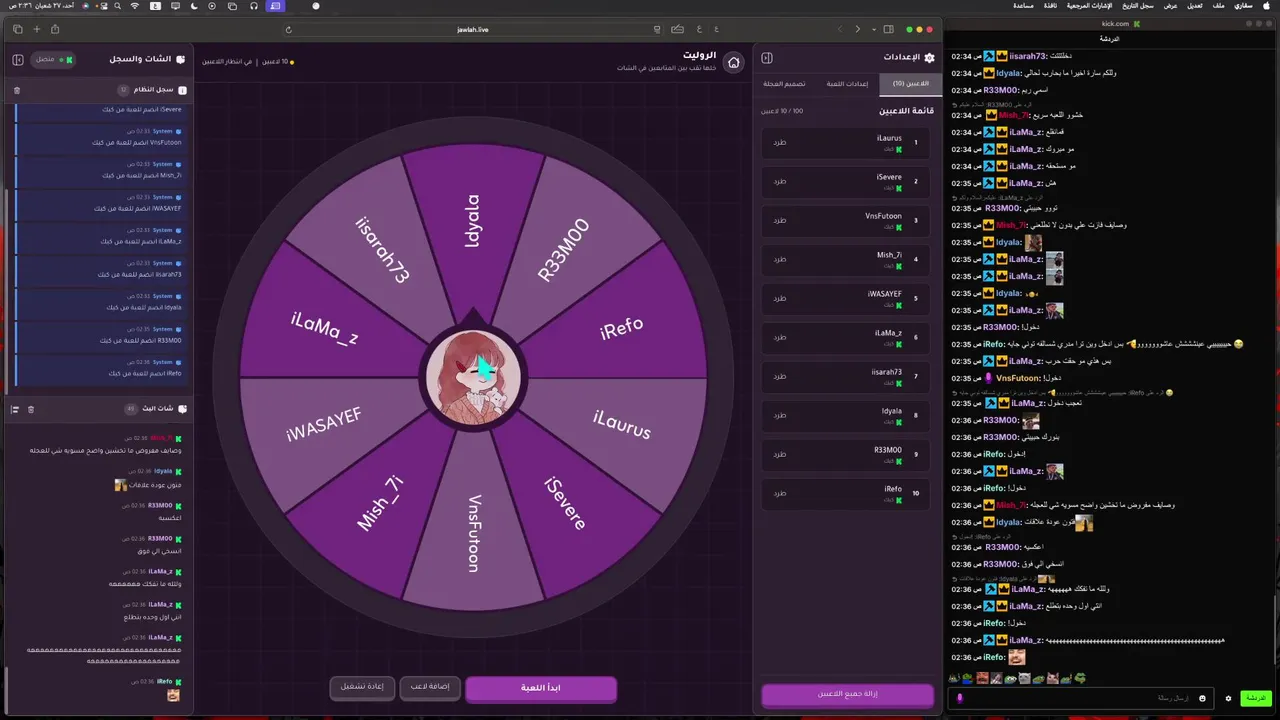
Task: Click the list filter icon in stream chat header
Action: pos(15,409)
